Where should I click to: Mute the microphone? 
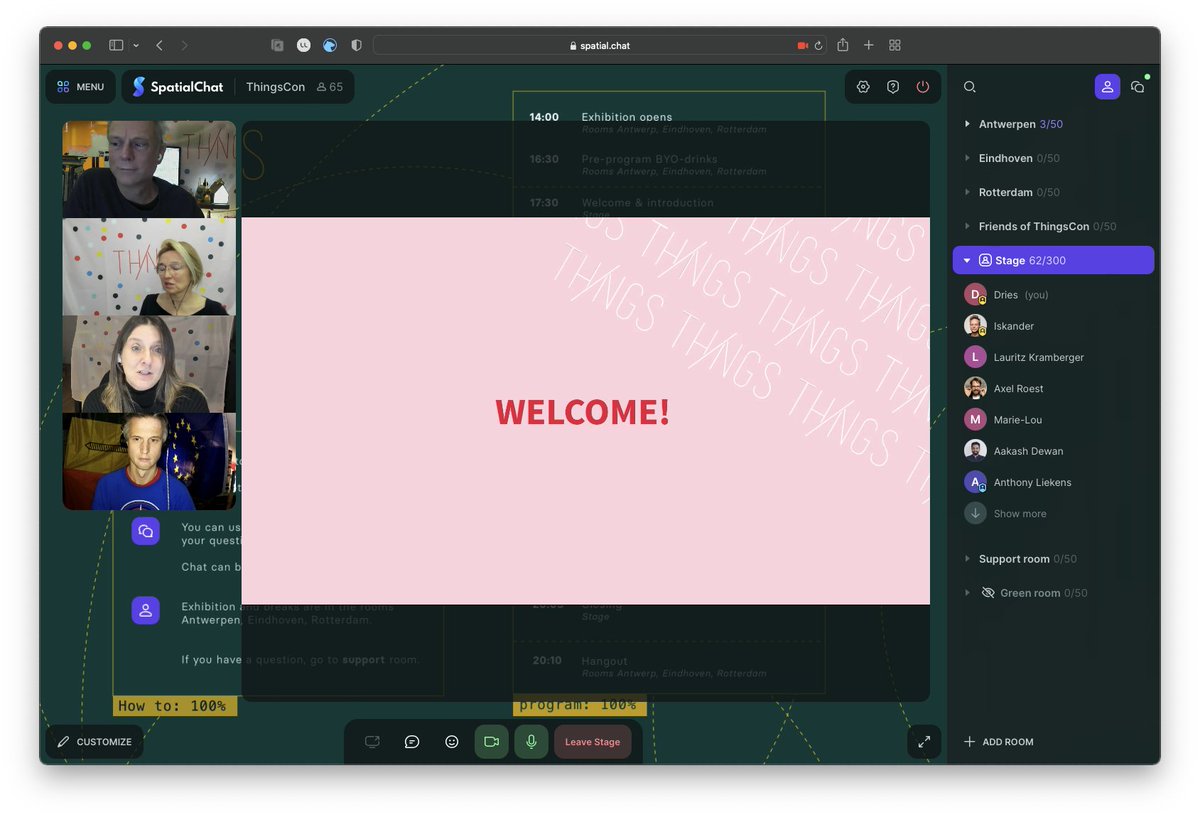point(531,742)
